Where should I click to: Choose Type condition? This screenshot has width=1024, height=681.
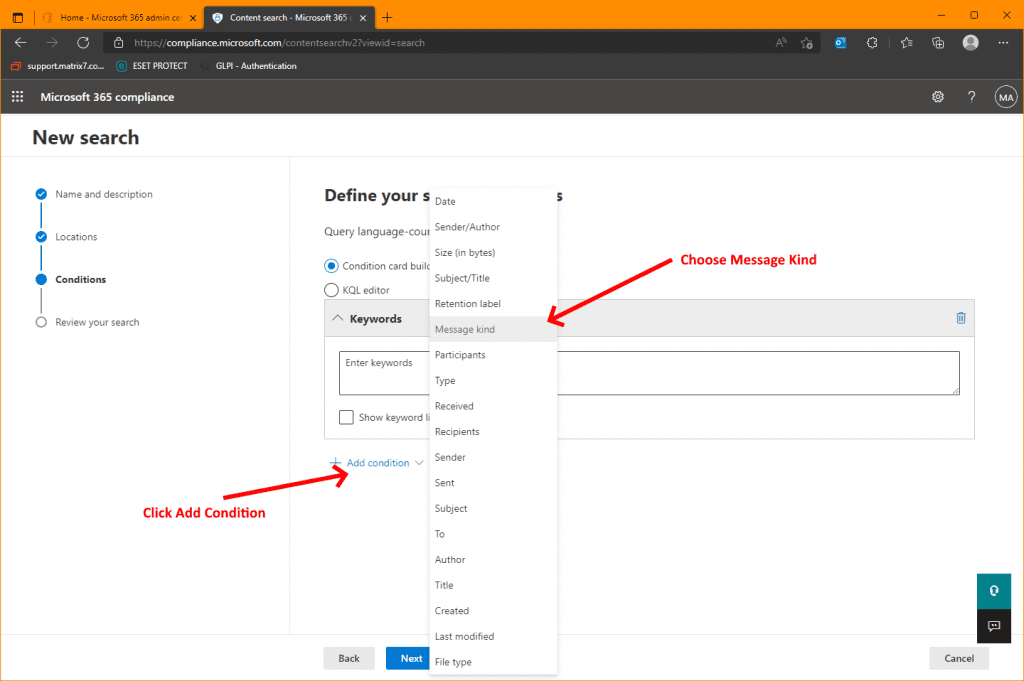[x=493, y=381]
